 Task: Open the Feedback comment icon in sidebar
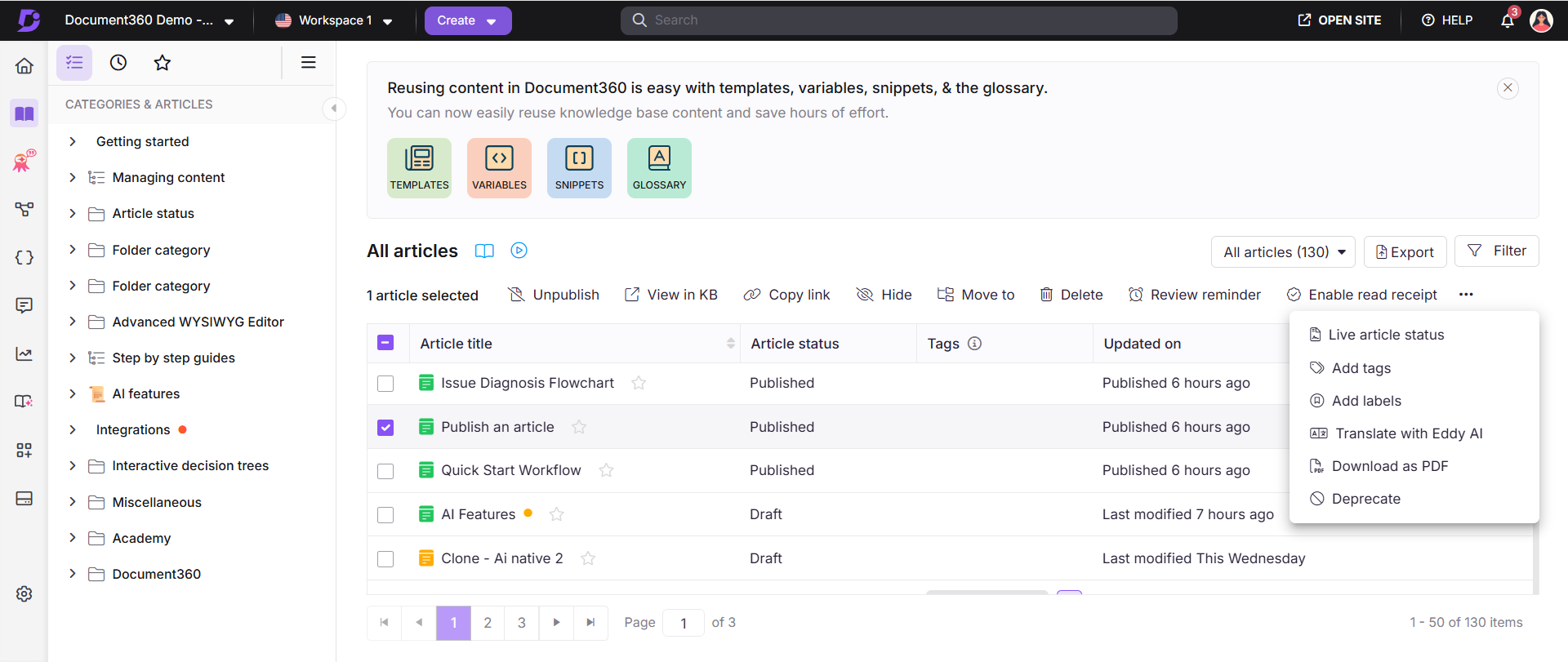[x=24, y=305]
